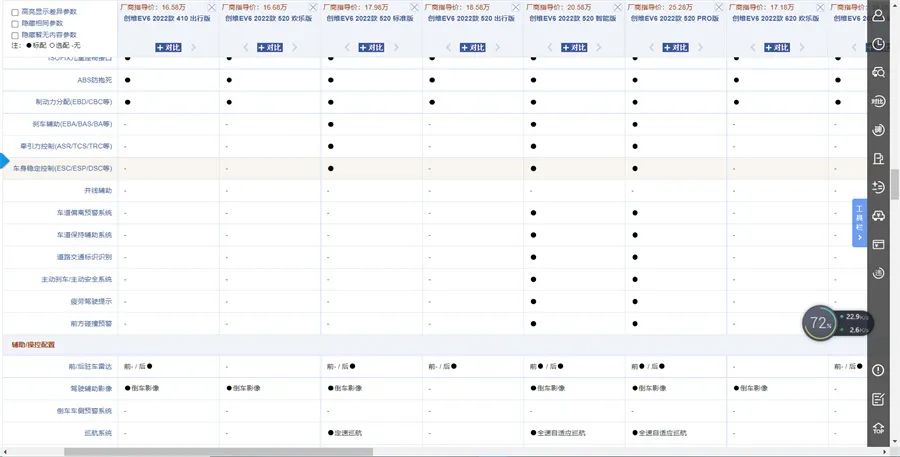This screenshot has height=457, width=900.
Task: Click right arrow under 410 出行版 column
Action: tap(194, 47)
